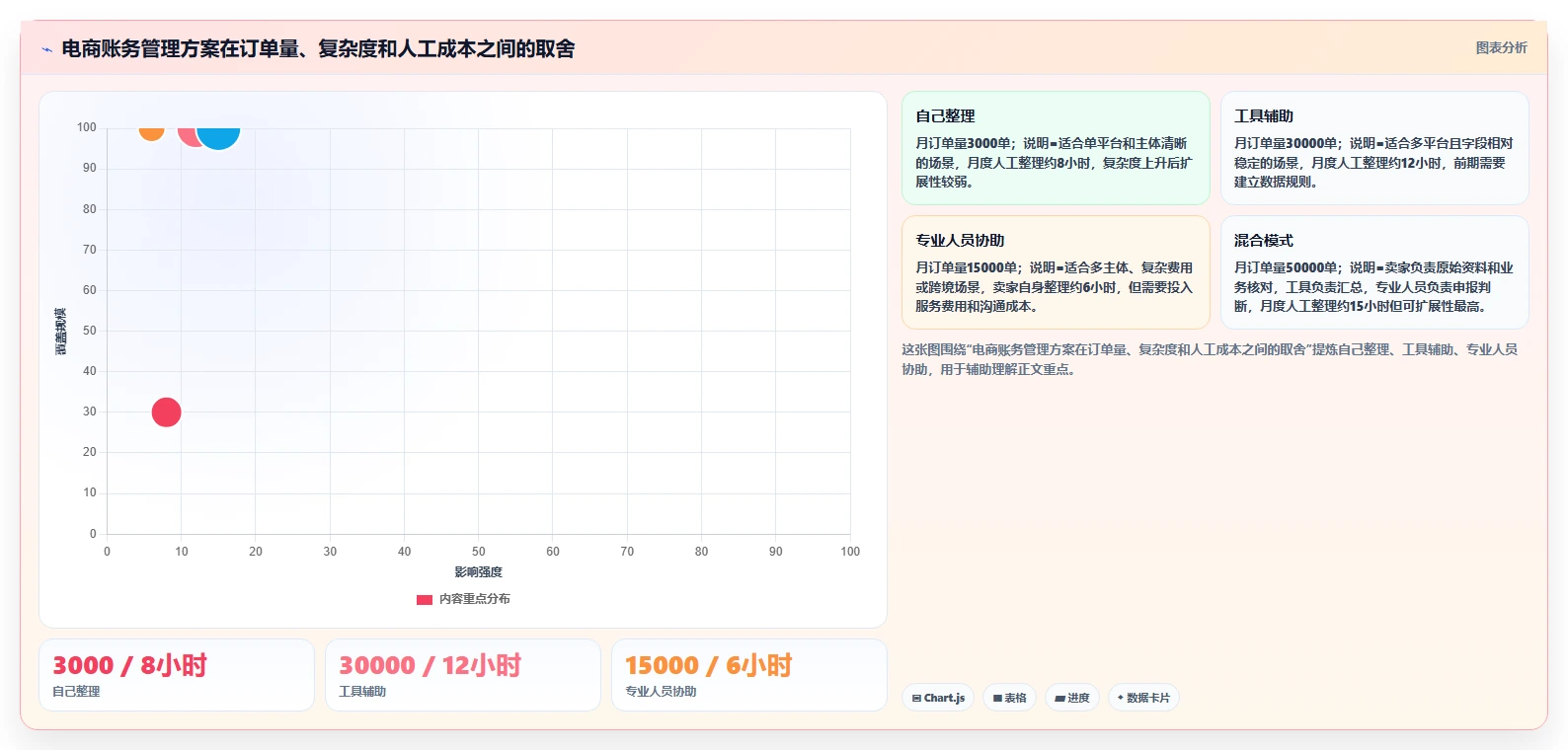This screenshot has height=750, width=1568.
Task: Open the 工具辅助 info card
Action: [1374, 148]
